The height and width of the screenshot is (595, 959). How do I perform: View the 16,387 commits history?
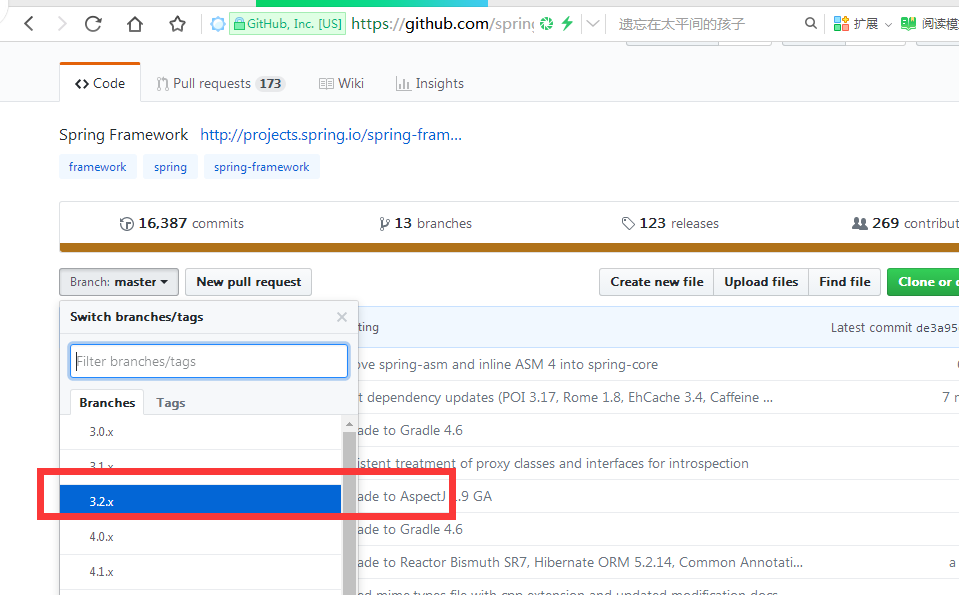182,223
